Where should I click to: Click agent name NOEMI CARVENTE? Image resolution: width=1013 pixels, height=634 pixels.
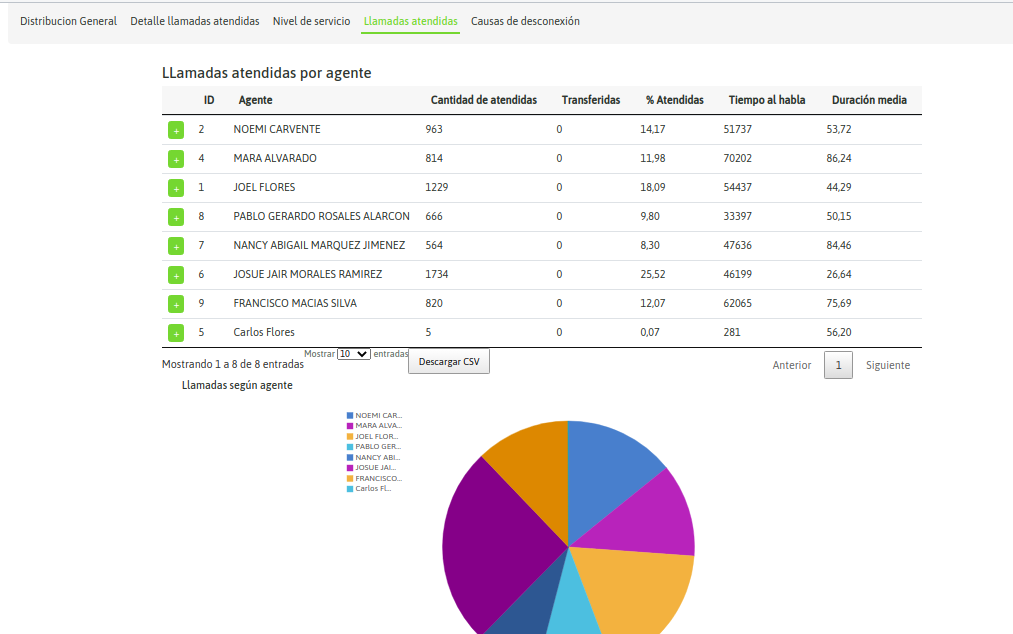point(277,129)
